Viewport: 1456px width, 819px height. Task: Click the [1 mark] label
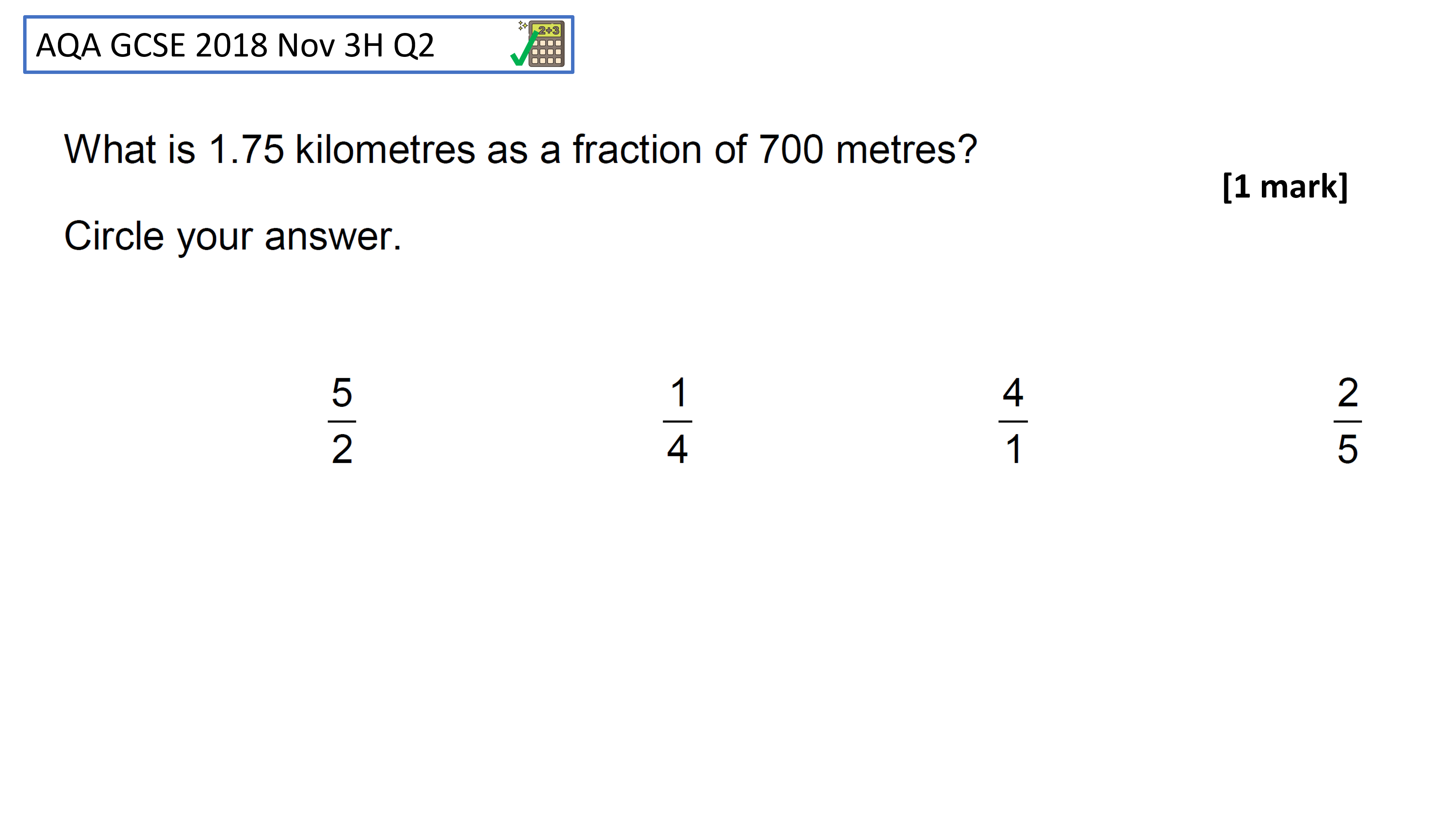coord(1285,187)
